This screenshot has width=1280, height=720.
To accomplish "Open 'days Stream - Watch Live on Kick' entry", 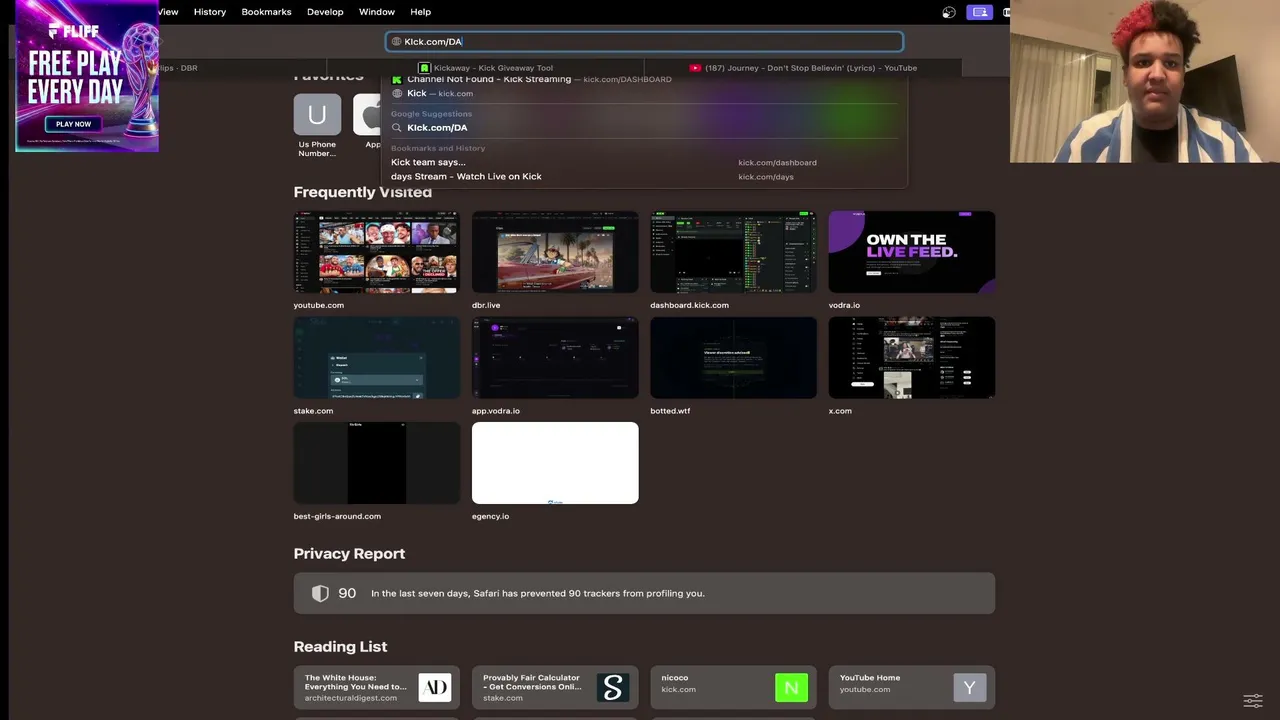I will [x=645, y=176].
